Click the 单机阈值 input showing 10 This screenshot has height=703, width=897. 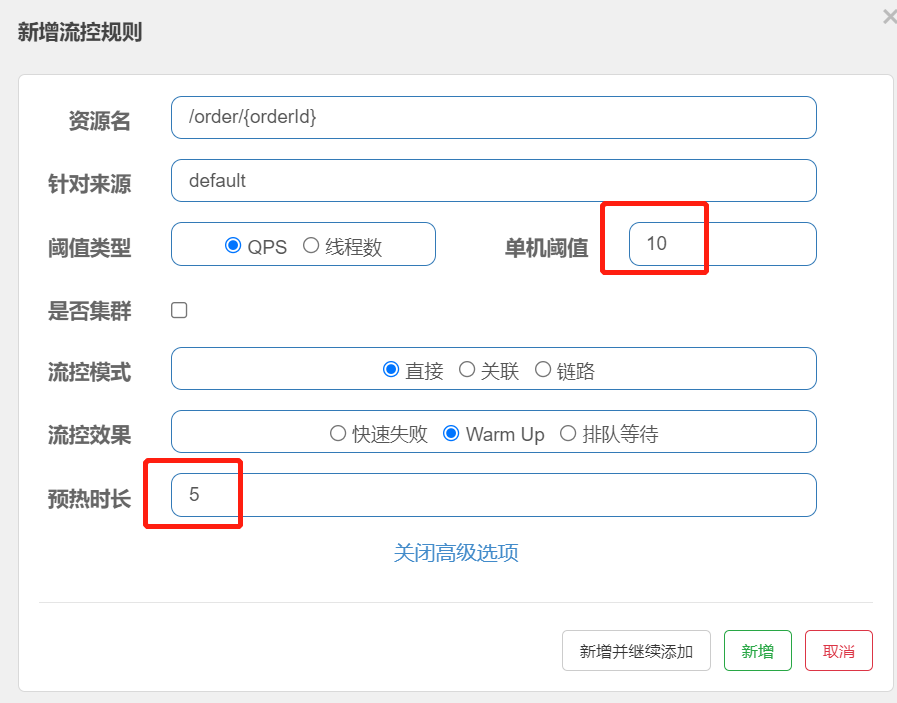tap(723, 244)
